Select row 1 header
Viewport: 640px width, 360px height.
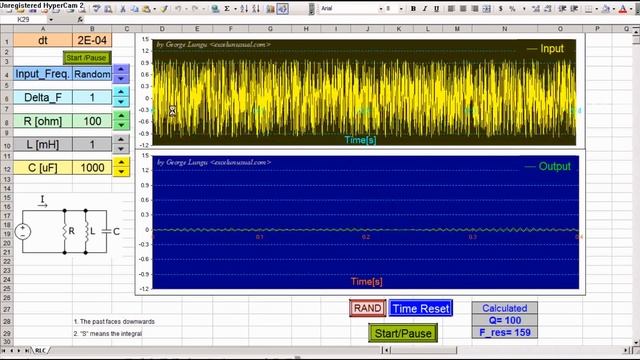point(7,40)
